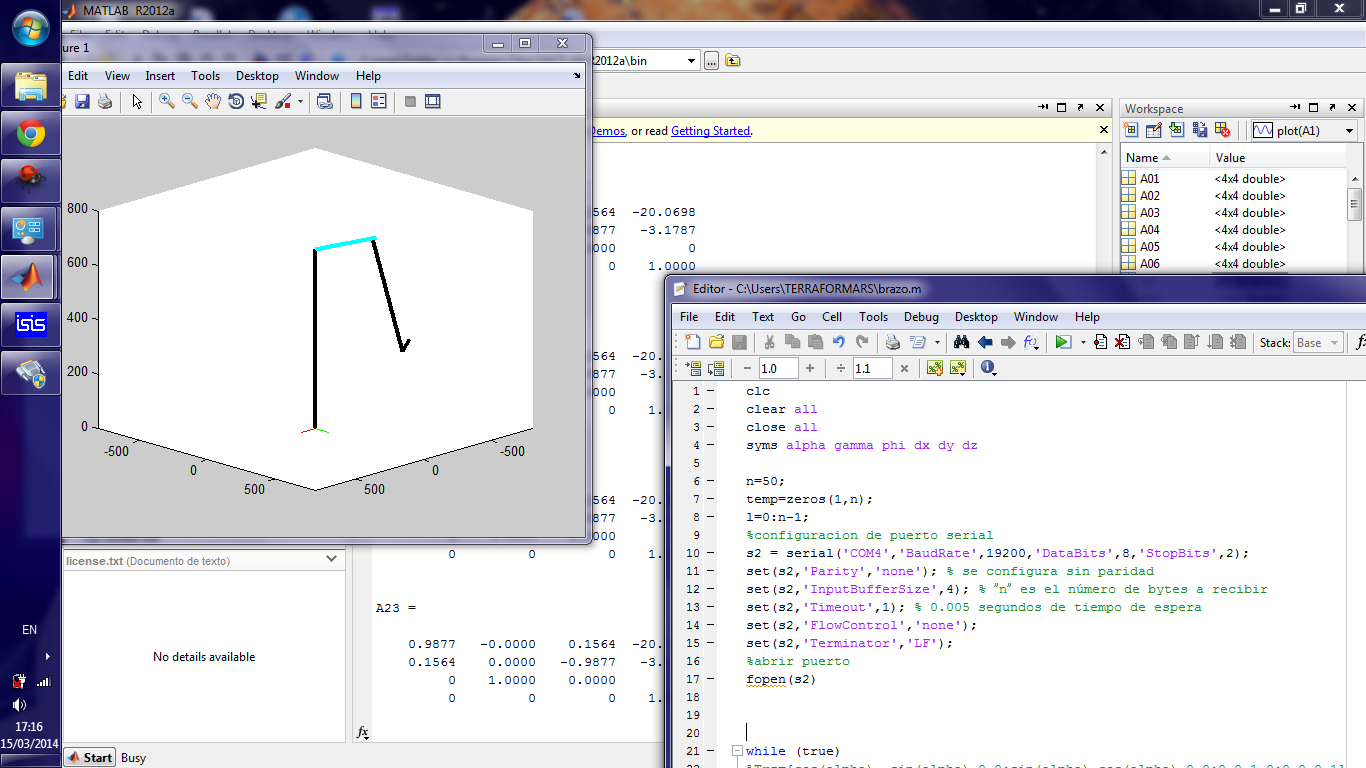The image size is (1366, 768).
Task: Insert a colorbar into the figure
Action: (x=355, y=101)
